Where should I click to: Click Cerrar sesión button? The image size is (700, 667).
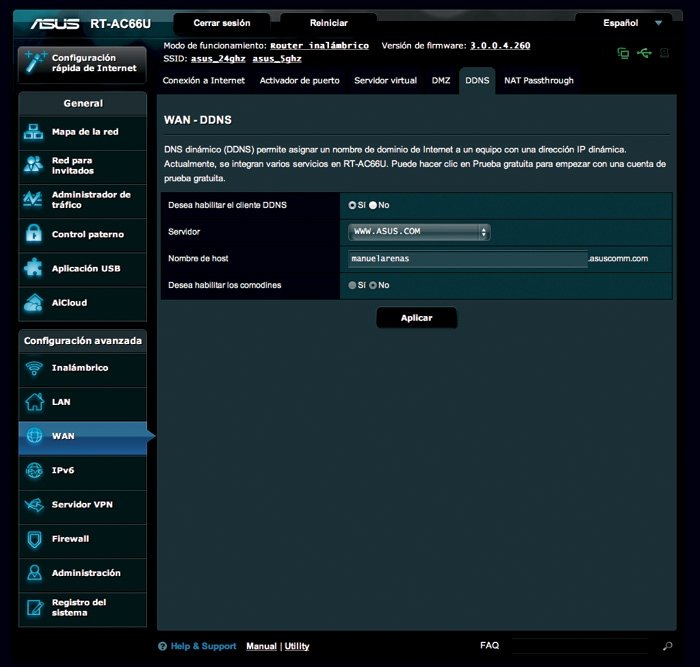pos(222,23)
